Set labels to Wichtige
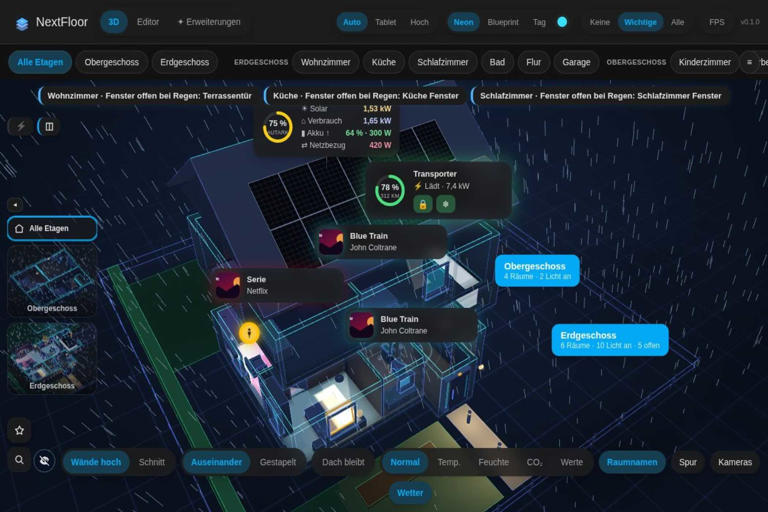Screen dimensions: 768x512 pos(640,22)
